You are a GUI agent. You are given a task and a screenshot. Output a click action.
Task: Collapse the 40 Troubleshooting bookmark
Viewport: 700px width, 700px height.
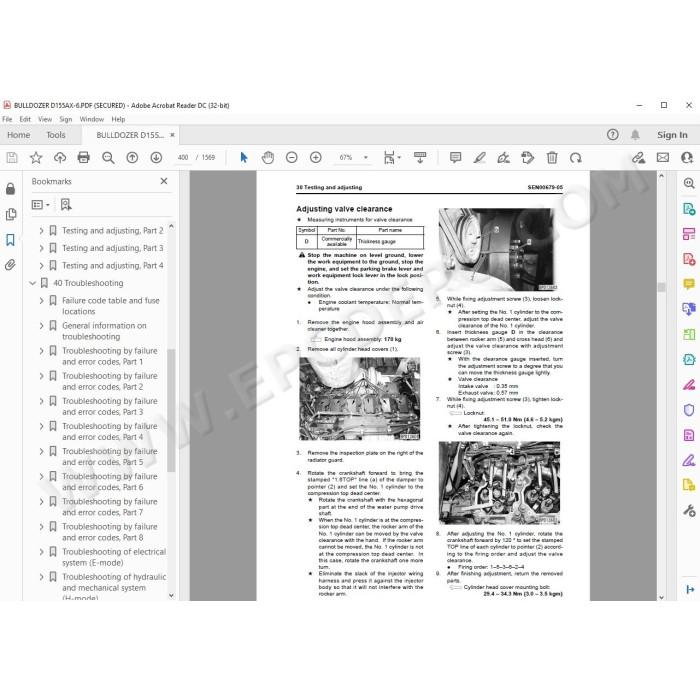[32, 283]
